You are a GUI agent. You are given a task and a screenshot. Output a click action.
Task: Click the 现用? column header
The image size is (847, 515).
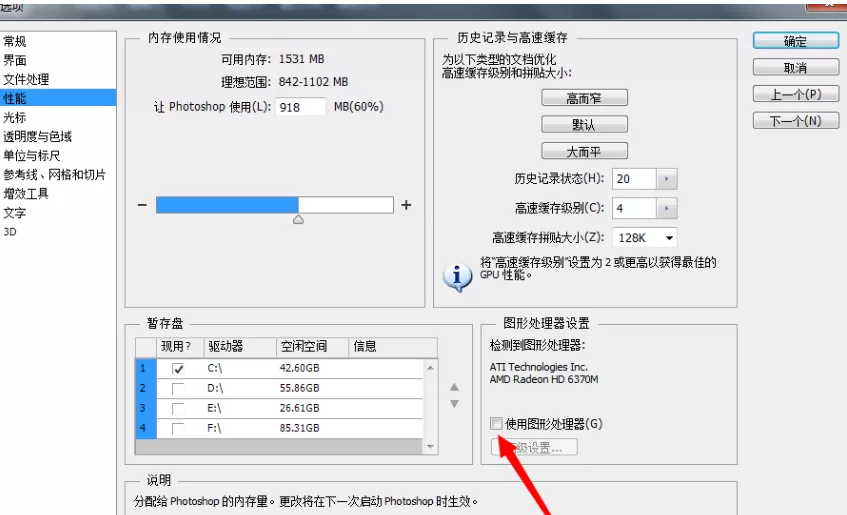point(180,347)
